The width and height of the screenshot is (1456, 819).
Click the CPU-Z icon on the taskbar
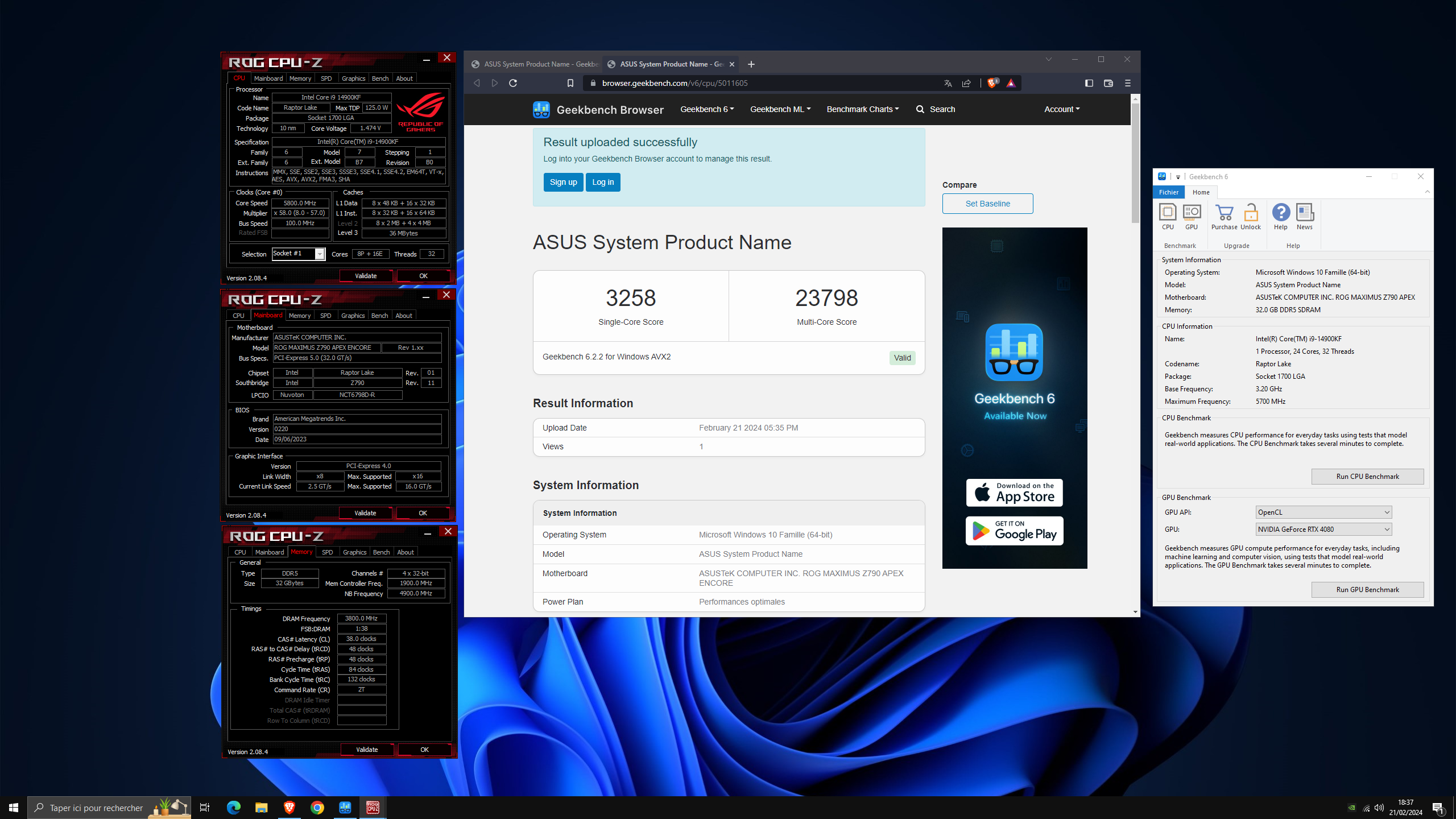coord(373,807)
